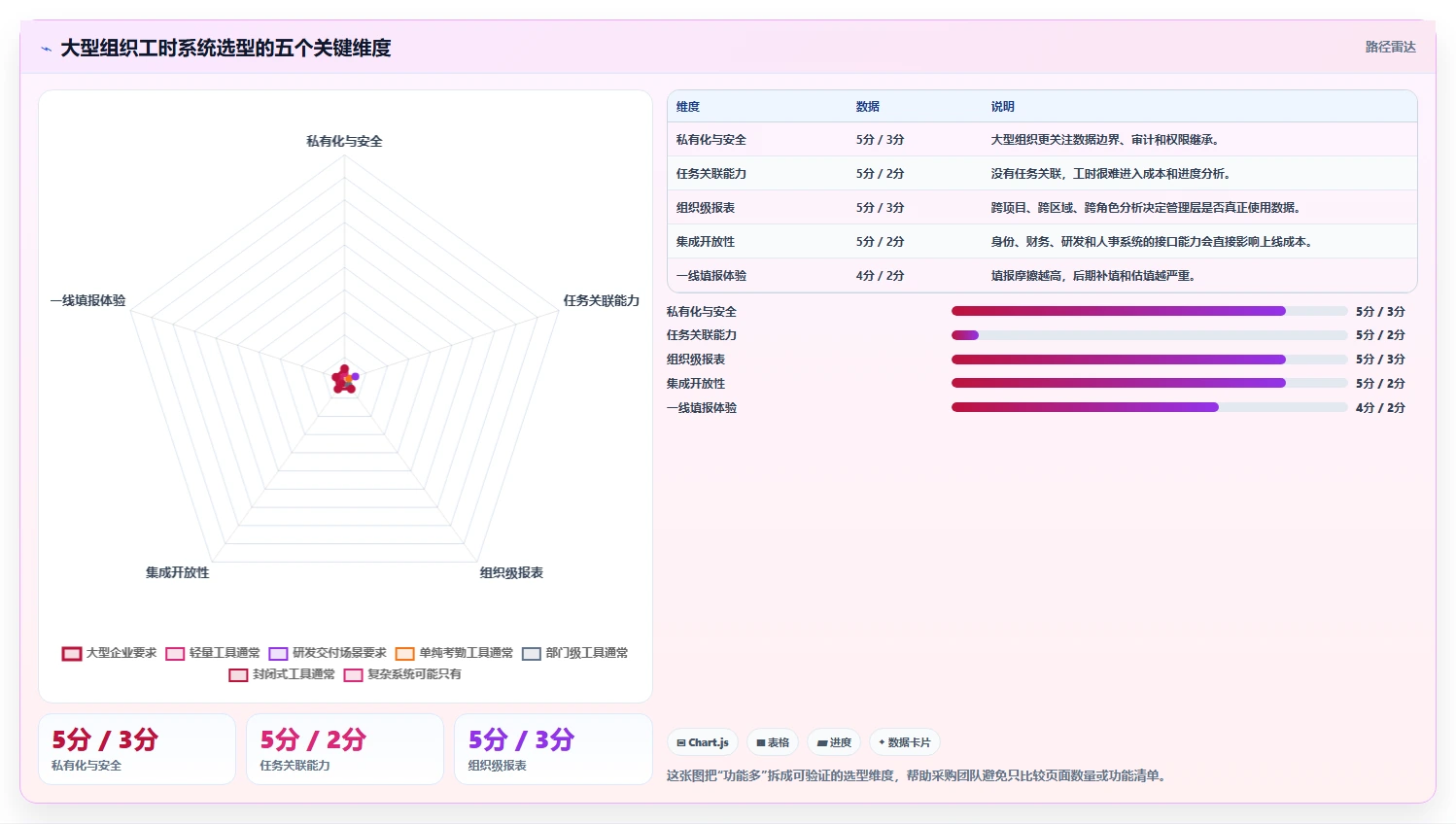Click the 数据 column header

(868, 107)
